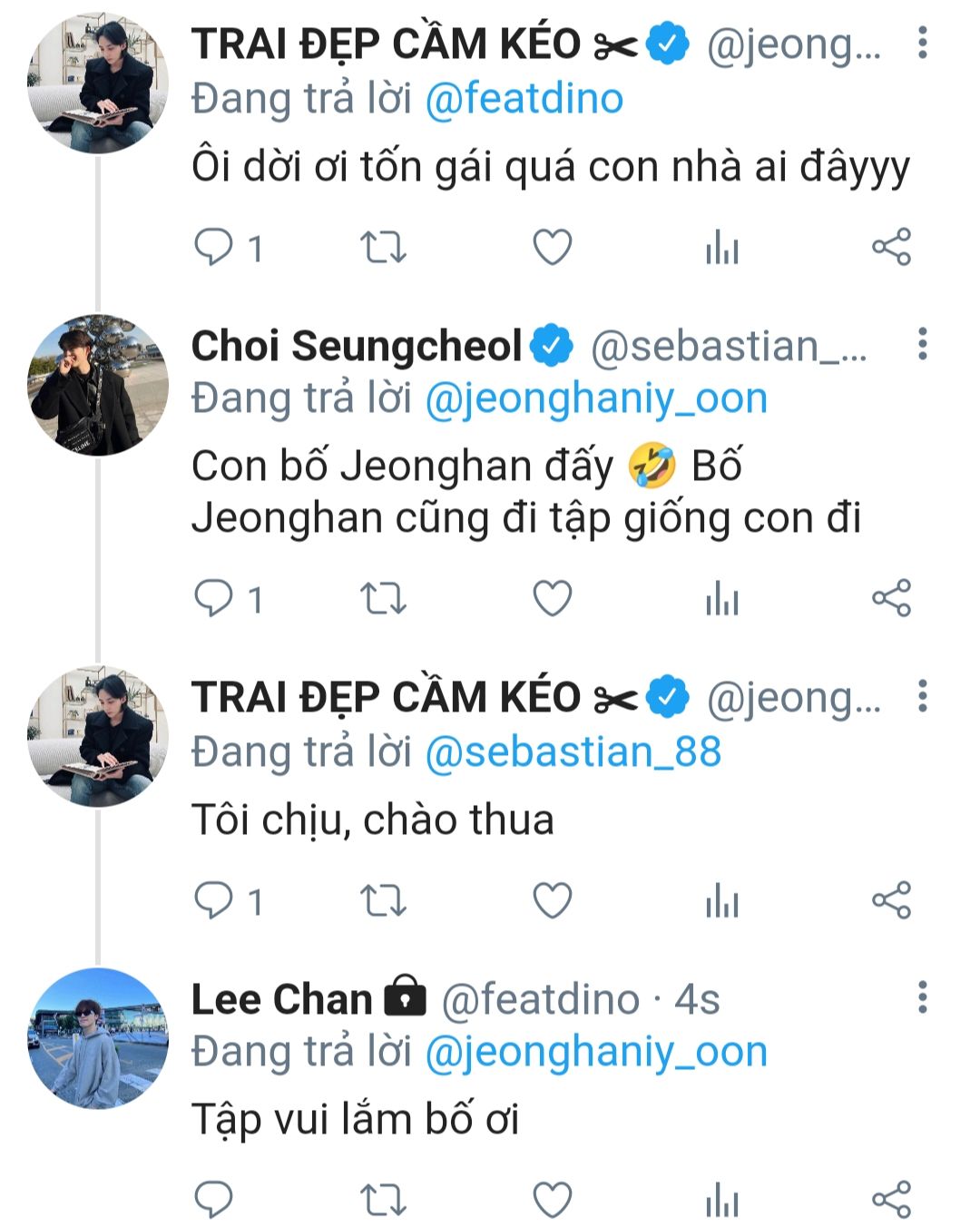
Task: Toggle like on 'Tôi chịu, chào thua'
Action: click(552, 901)
